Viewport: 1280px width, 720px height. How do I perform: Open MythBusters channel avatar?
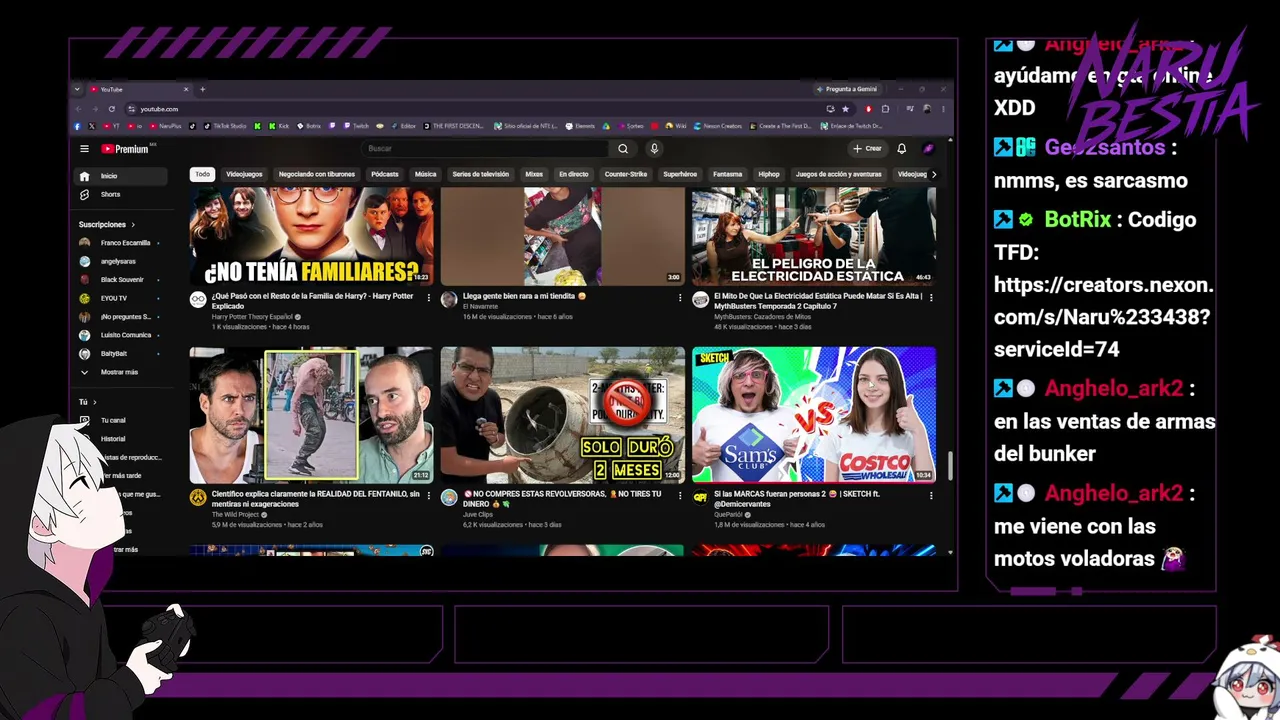[x=700, y=299]
